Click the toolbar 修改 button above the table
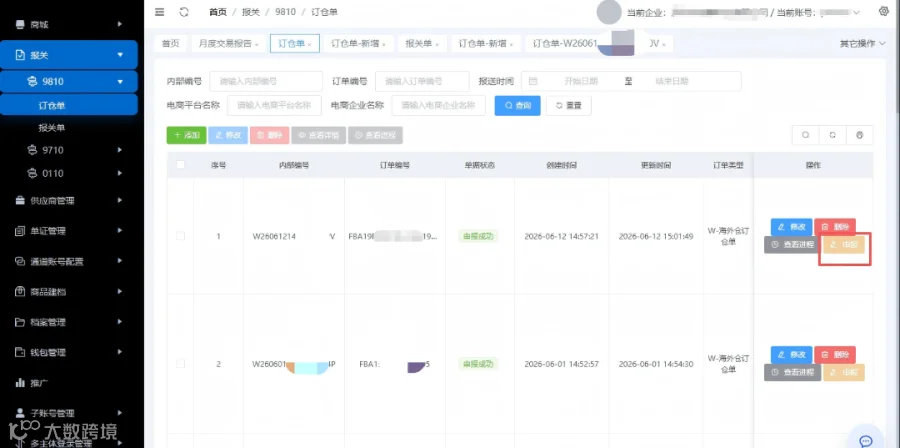 (228, 135)
